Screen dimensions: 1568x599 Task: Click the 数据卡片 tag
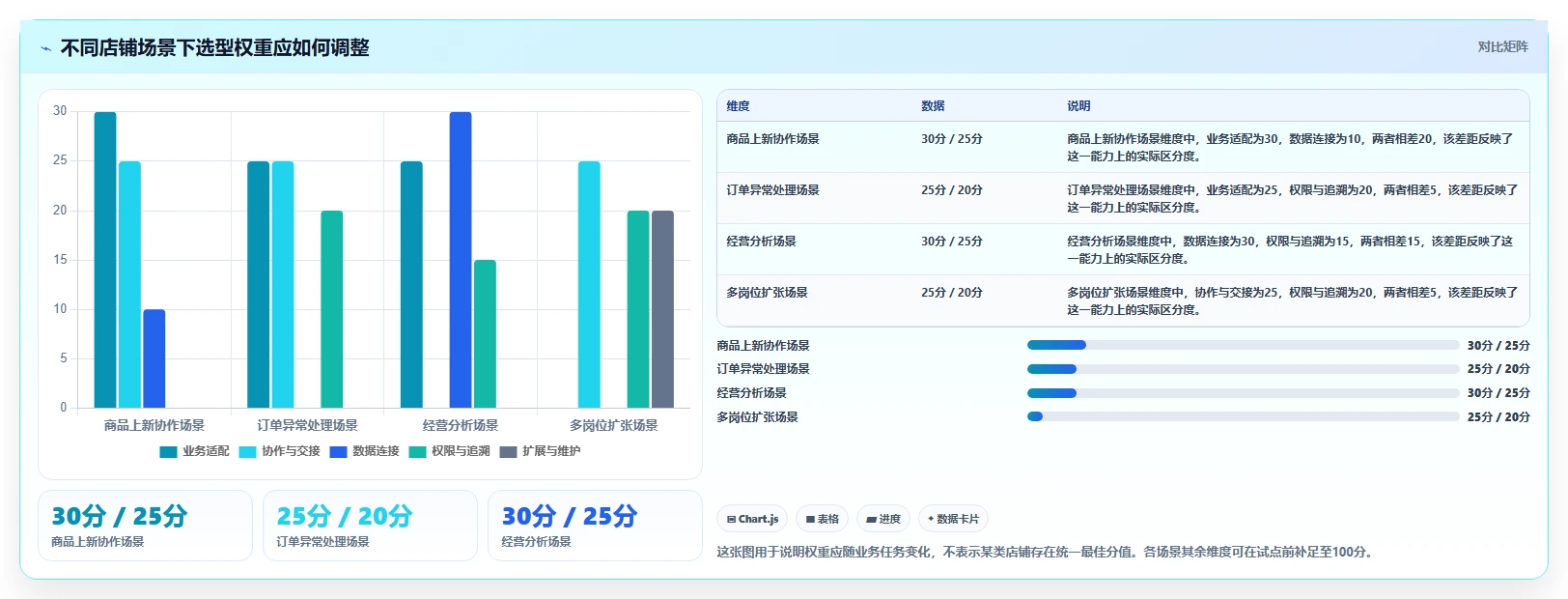[x=953, y=519]
